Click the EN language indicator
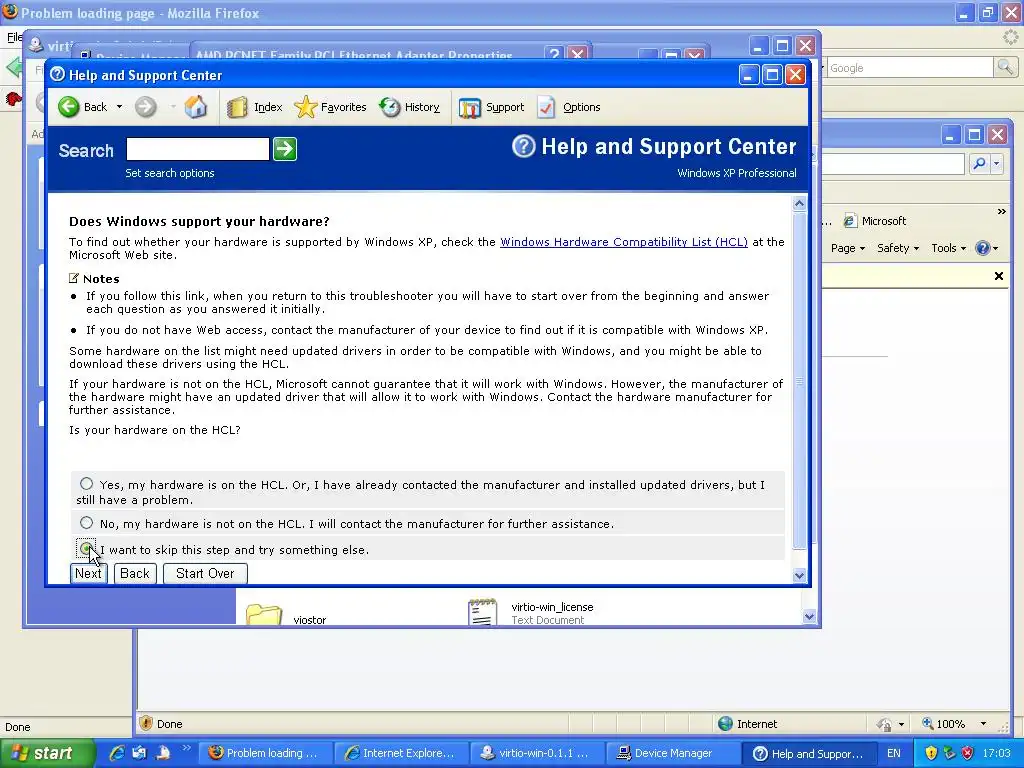This screenshot has width=1024, height=768. point(893,753)
